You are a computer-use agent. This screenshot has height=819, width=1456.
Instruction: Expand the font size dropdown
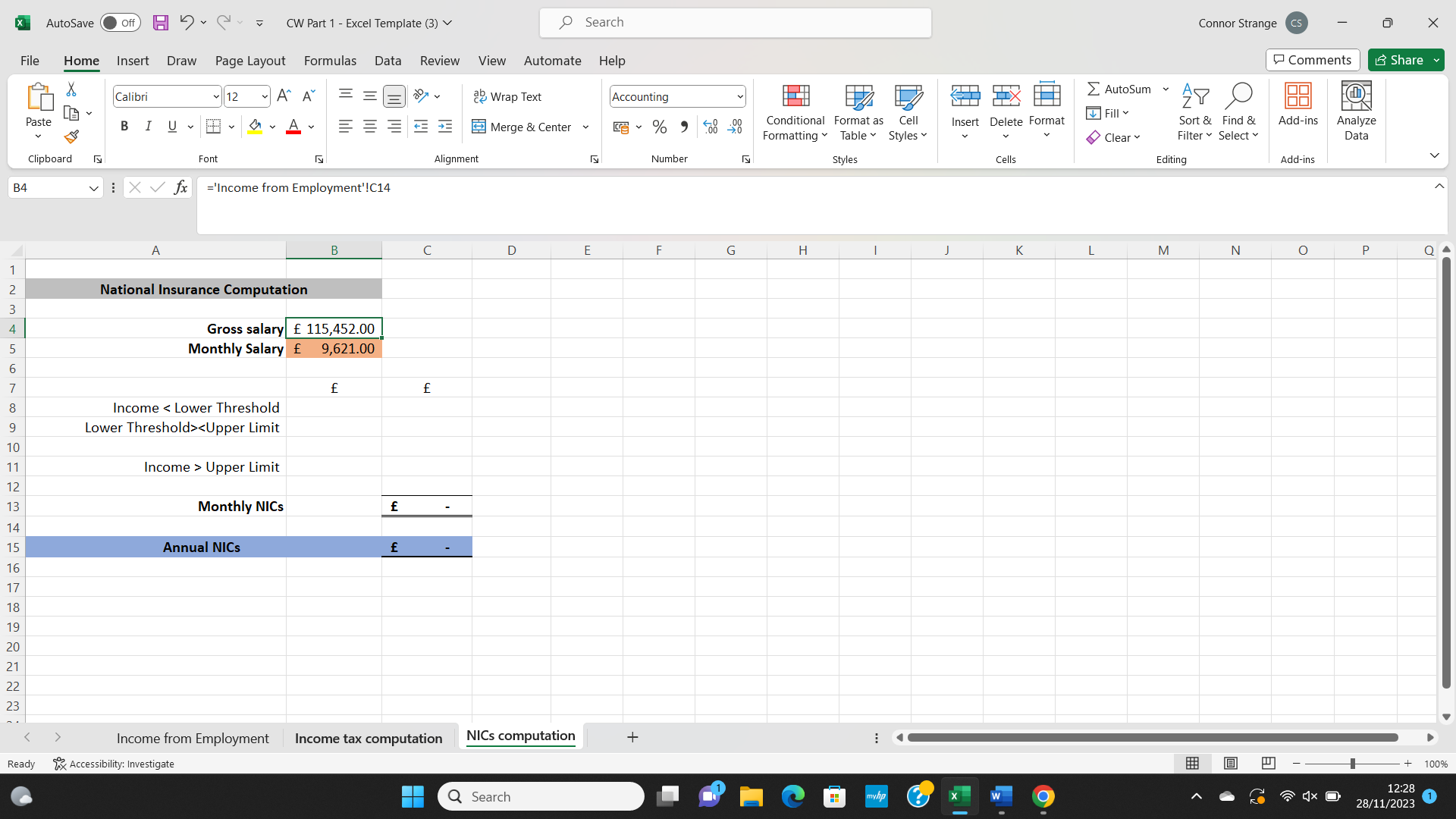pos(264,96)
